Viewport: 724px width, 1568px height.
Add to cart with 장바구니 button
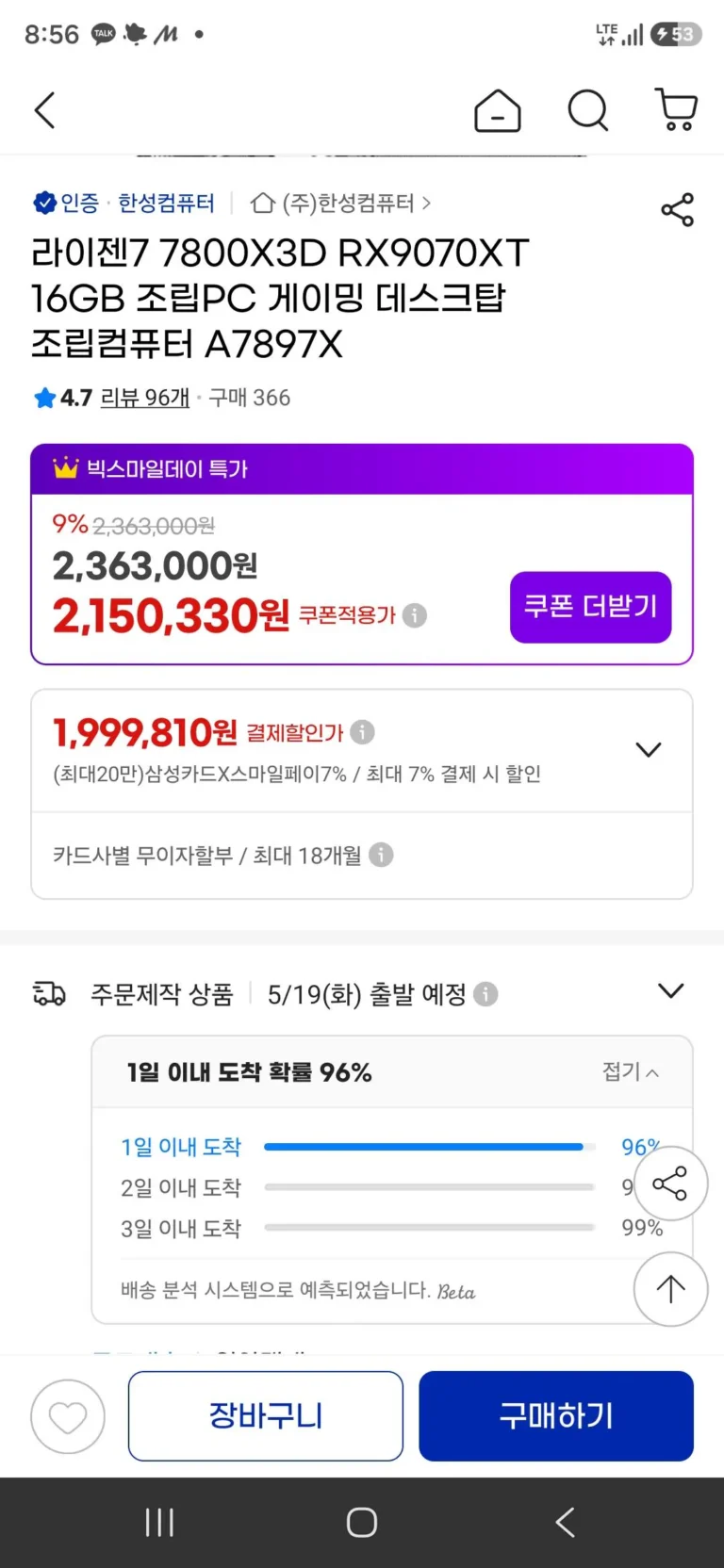click(266, 1416)
